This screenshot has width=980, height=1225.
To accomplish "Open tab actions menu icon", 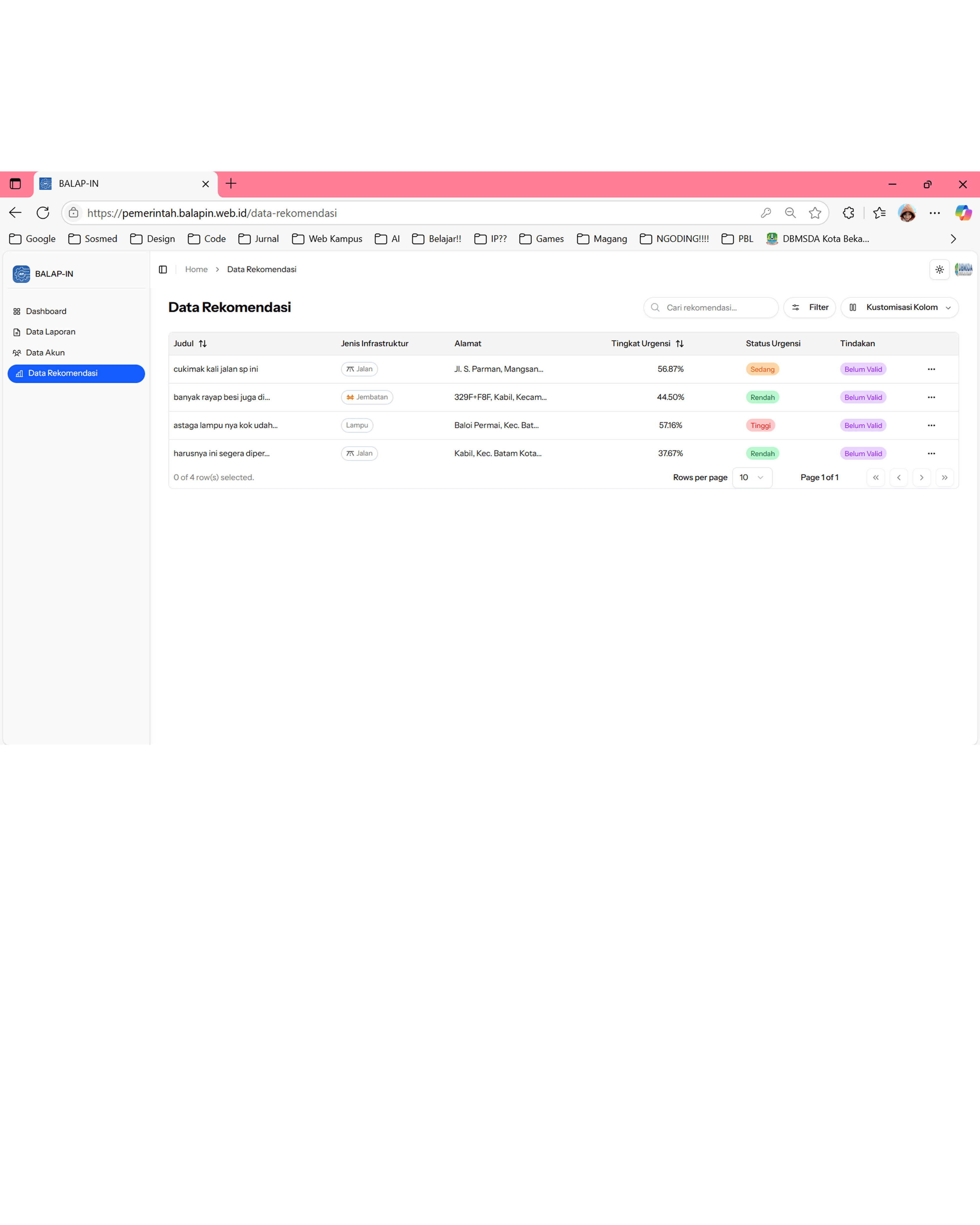I will coord(15,184).
